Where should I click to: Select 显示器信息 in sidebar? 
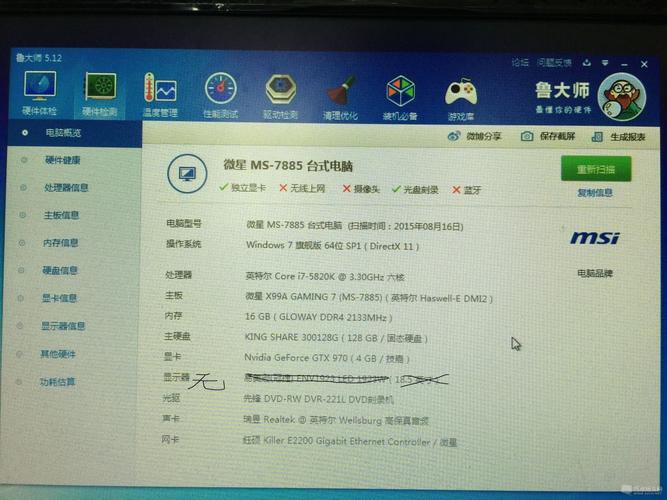pyautogui.click(x=63, y=326)
